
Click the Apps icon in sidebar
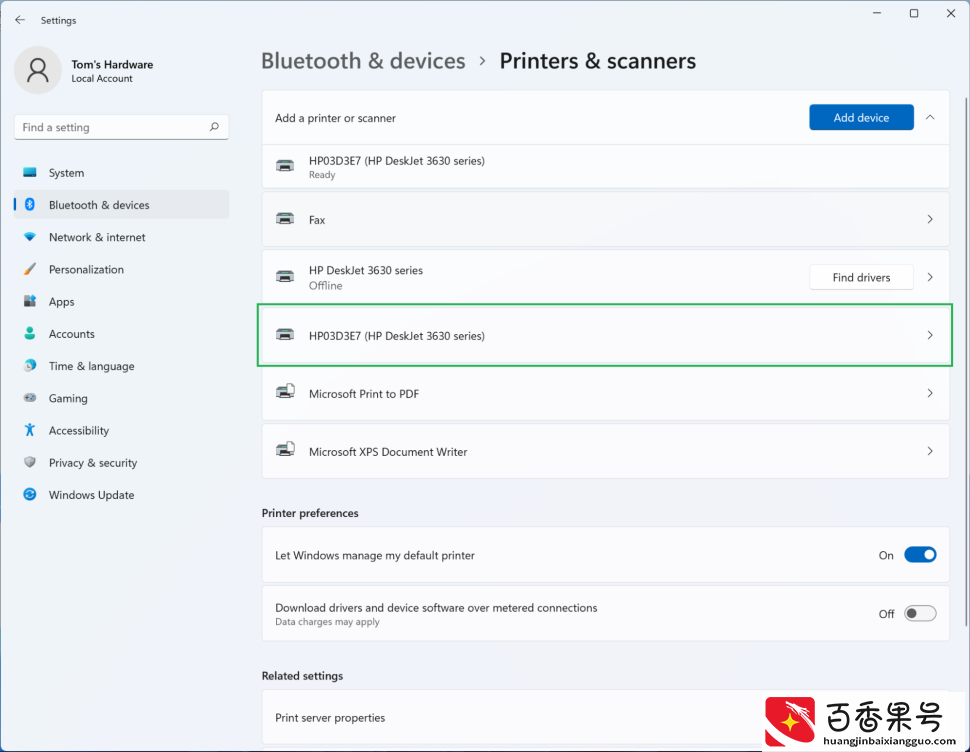click(x=30, y=301)
